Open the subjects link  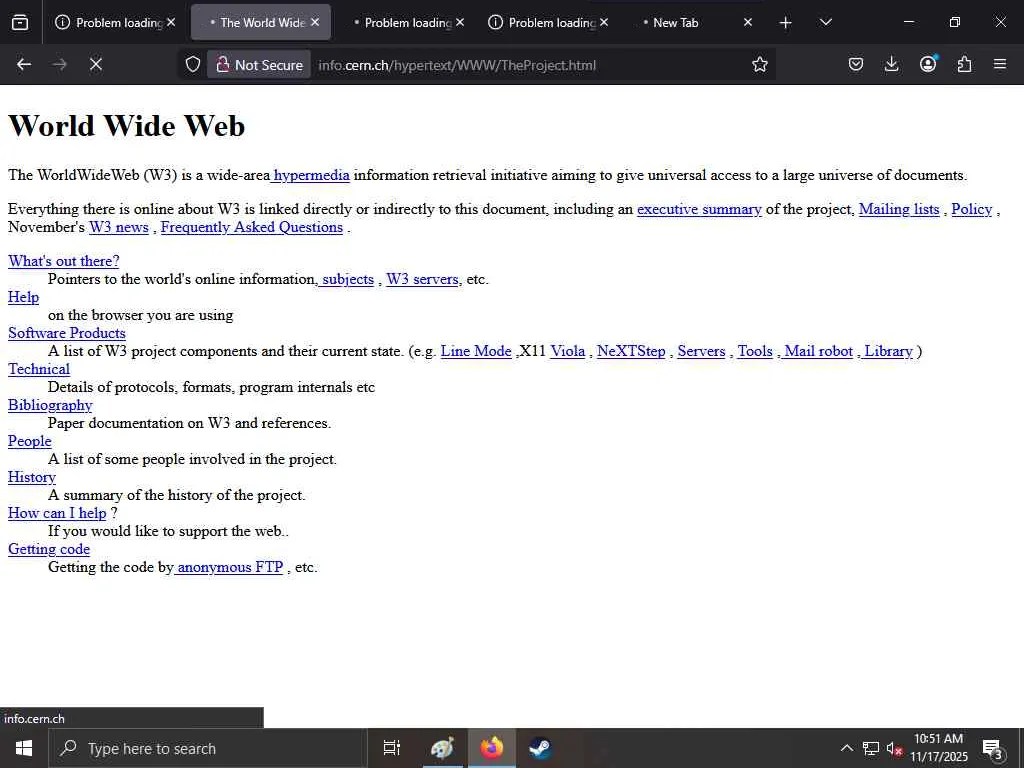pos(346,279)
